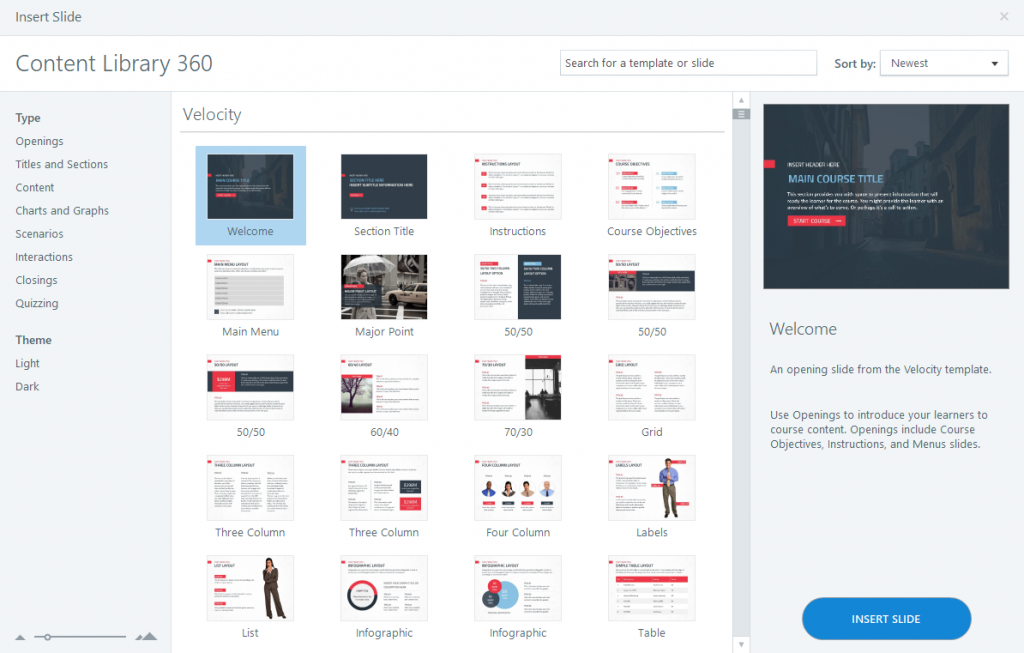
Task: Select the Labels slide thumbnail
Action: (x=652, y=488)
